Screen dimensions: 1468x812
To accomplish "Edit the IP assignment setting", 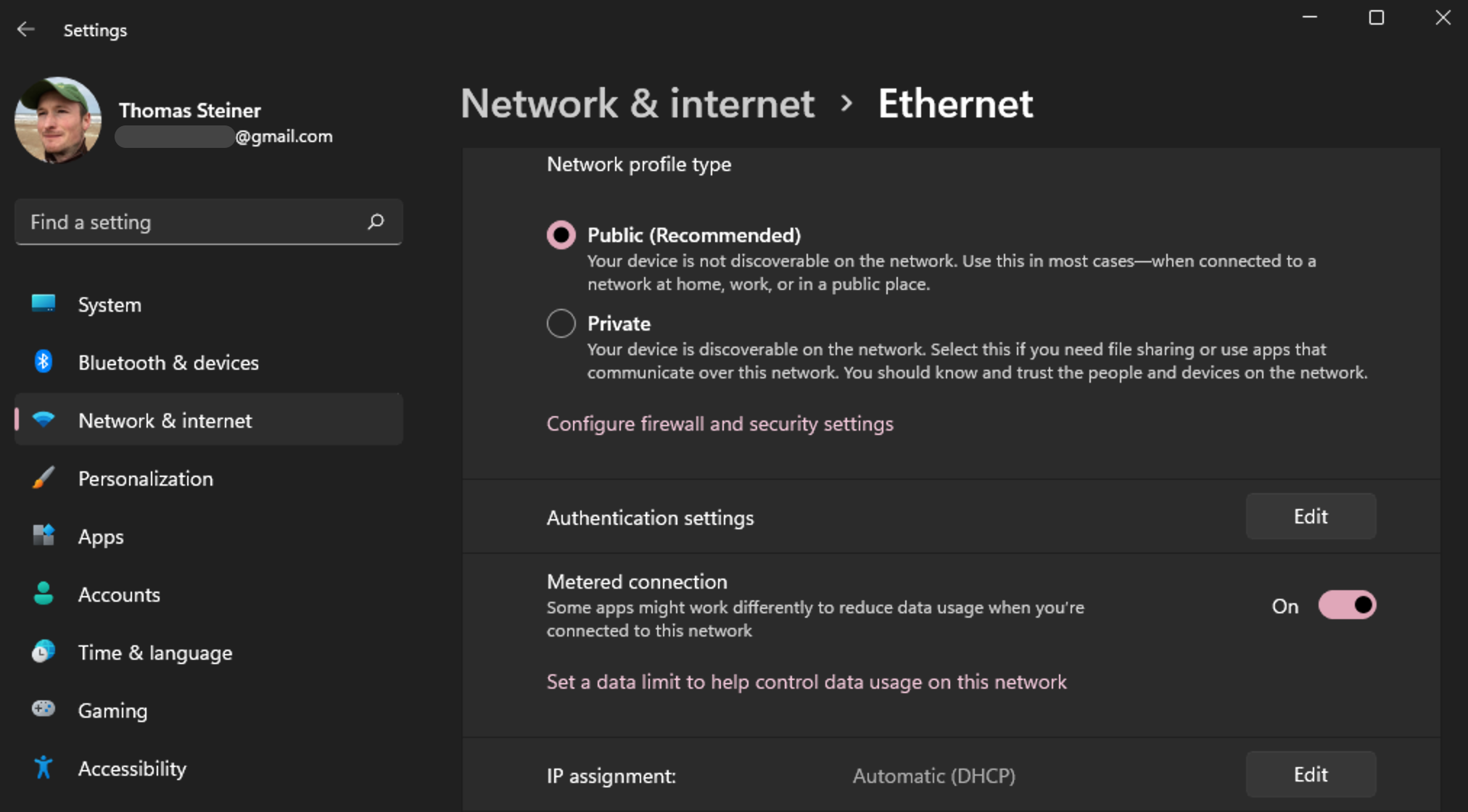I will pyautogui.click(x=1310, y=775).
